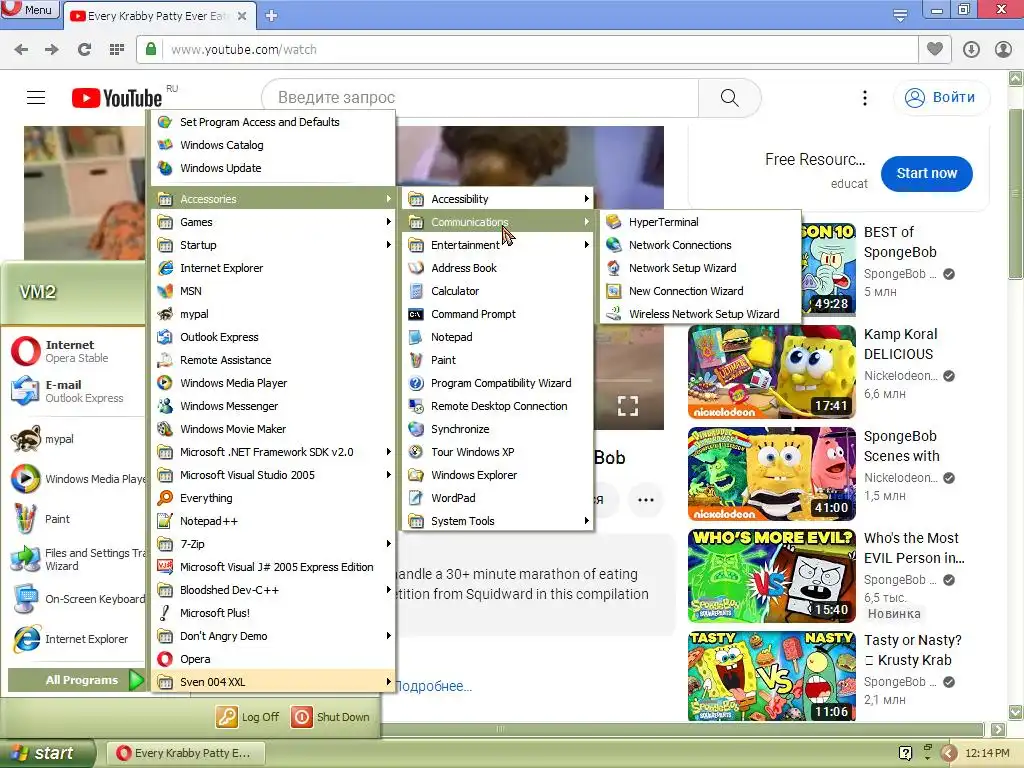Toggle video fullscreen icon
The width and height of the screenshot is (1024, 768).
(x=628, y=406)
